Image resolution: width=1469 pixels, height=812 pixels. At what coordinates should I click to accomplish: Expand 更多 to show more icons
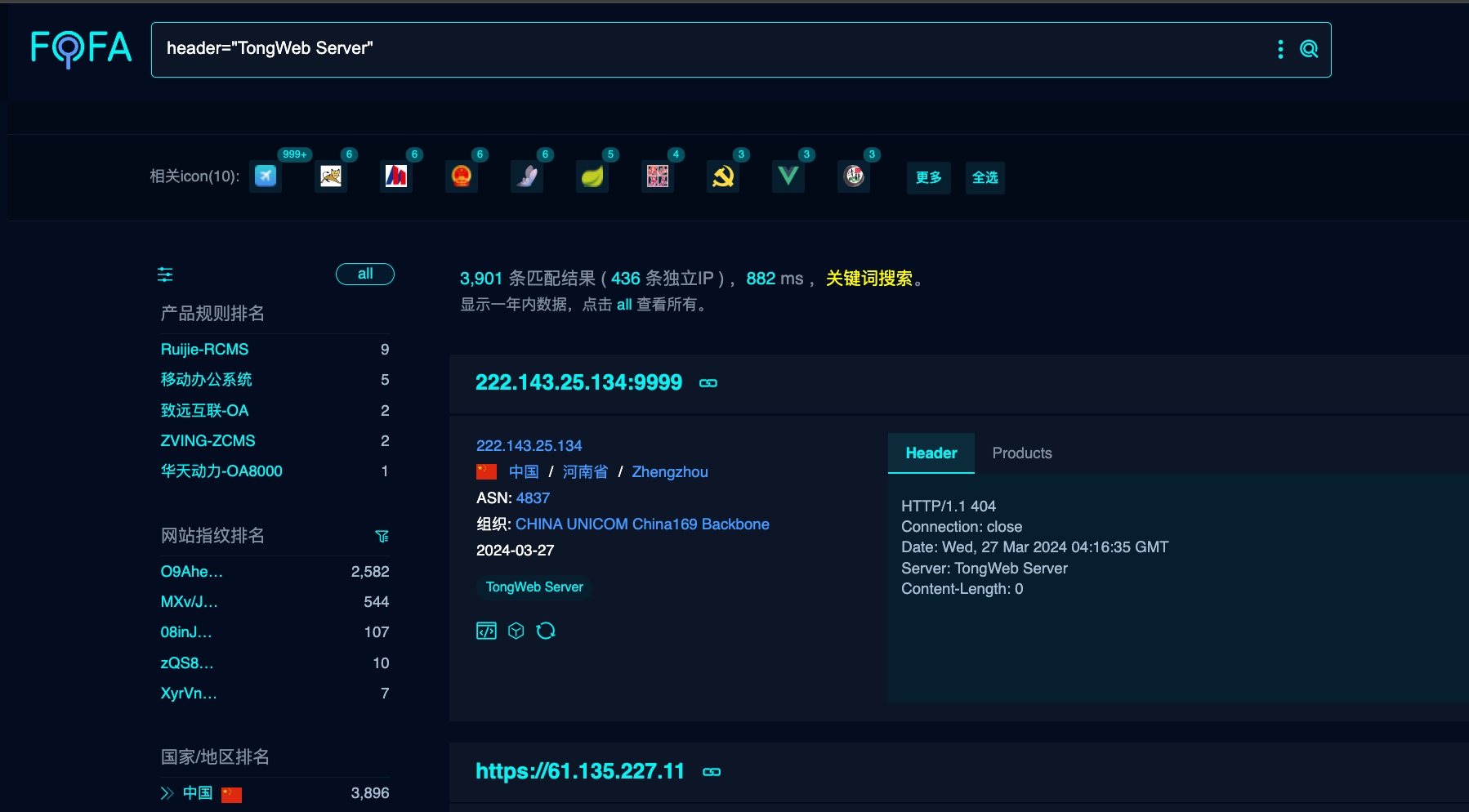[928, 177]
